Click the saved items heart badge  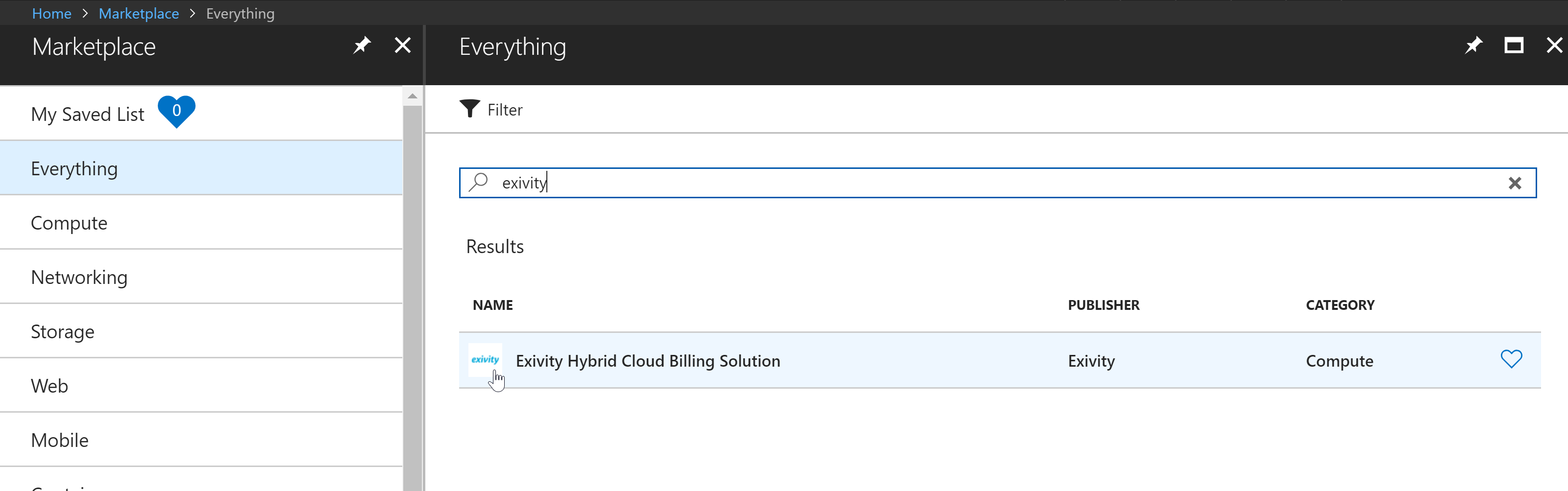(x=176, y=111)
